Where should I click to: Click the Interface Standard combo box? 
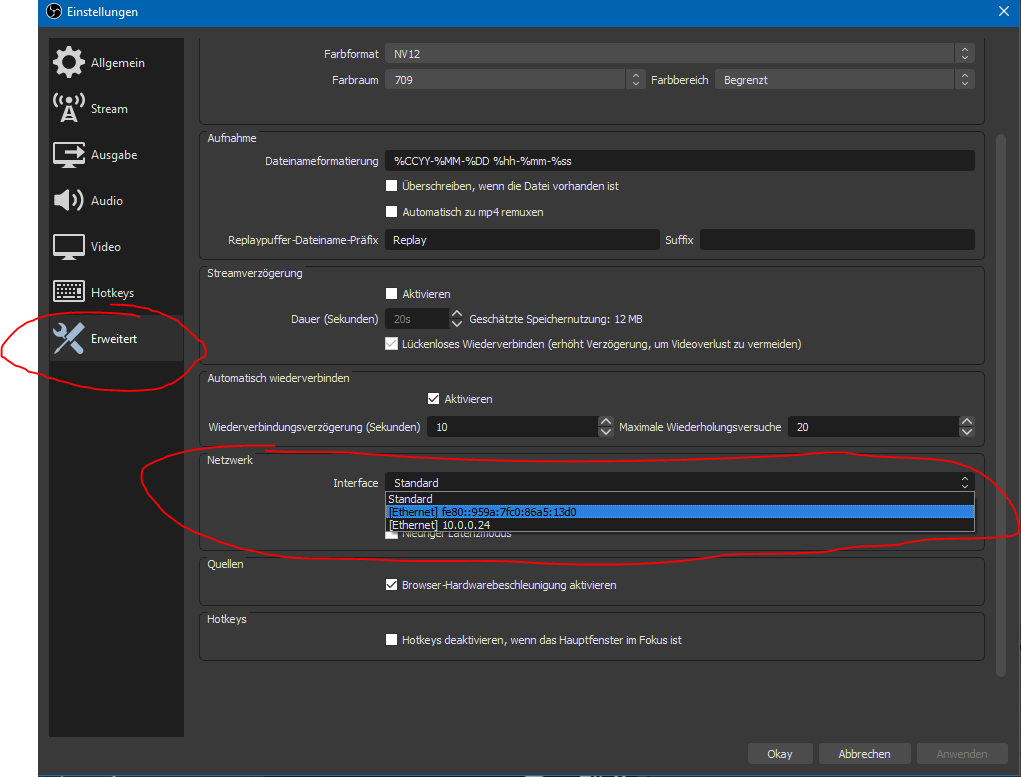tap(680, 483)
